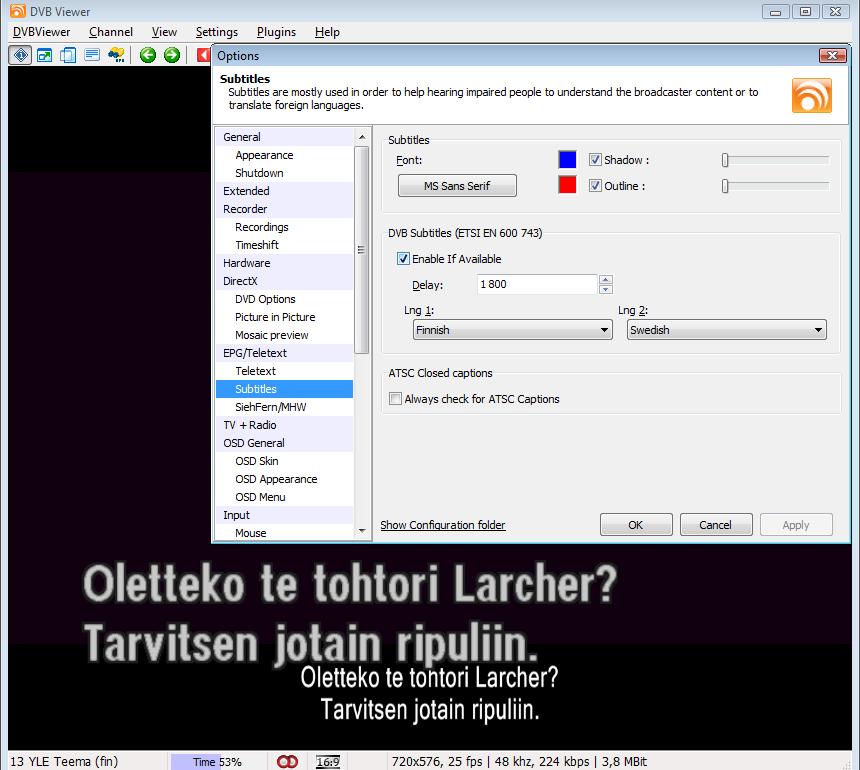Open the Show Configuration folder link
Screen dimensions: 860x770
click(x=442, y=525)
